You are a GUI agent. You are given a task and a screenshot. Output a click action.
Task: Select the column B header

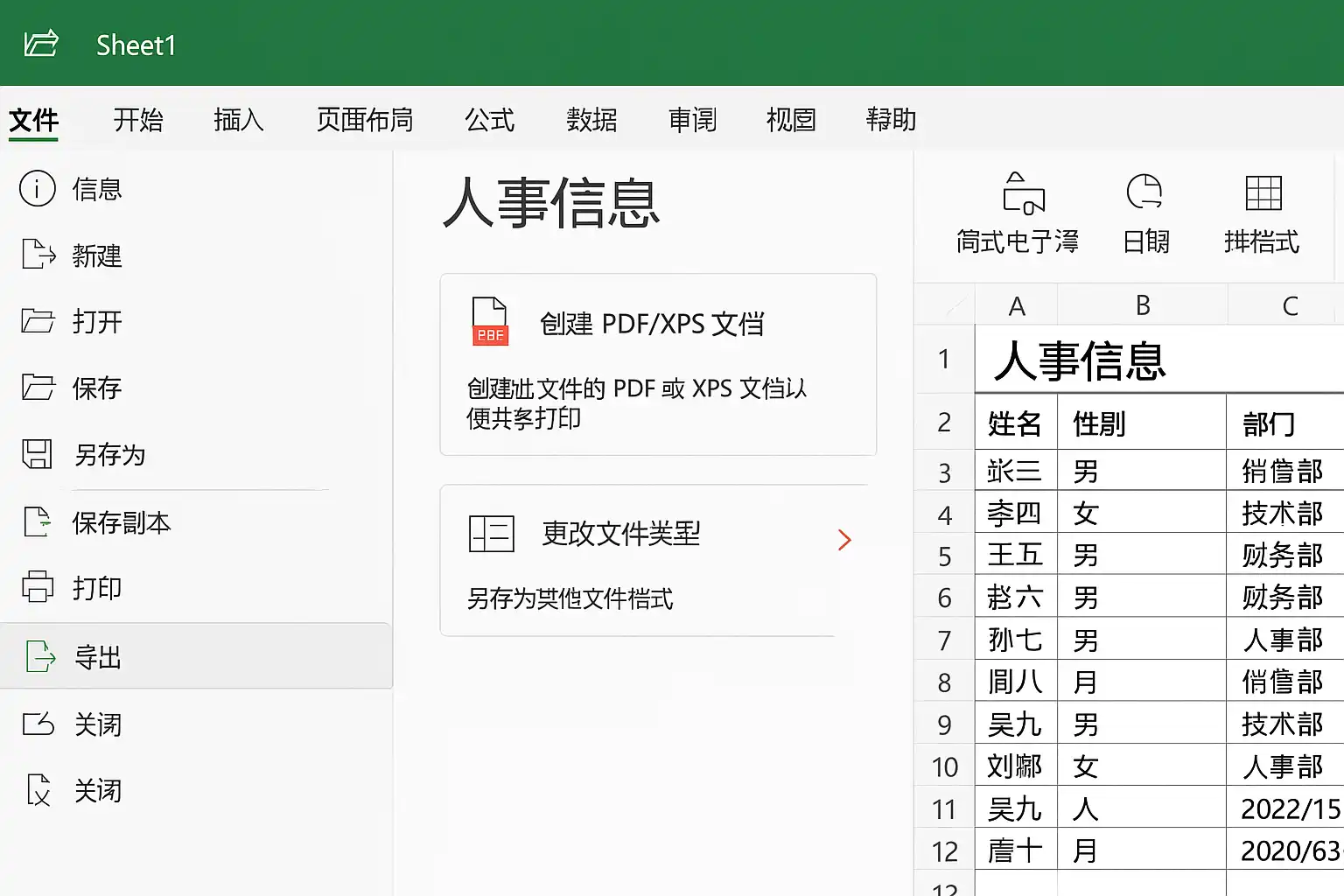1143,305
